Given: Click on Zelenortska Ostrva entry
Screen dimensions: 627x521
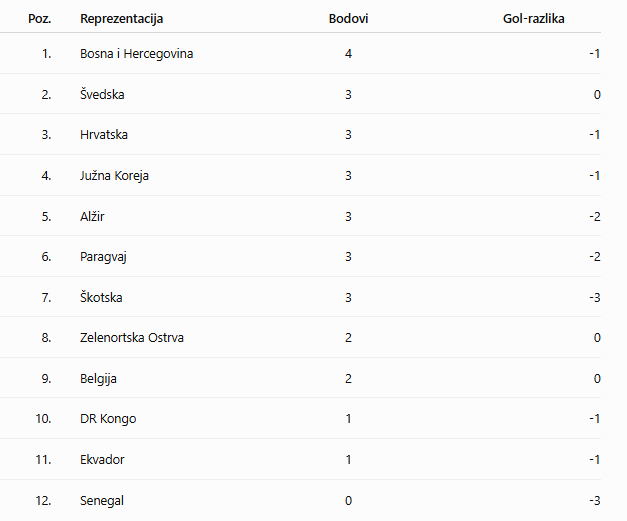Looking at the screenshot, I should (132, 338).
